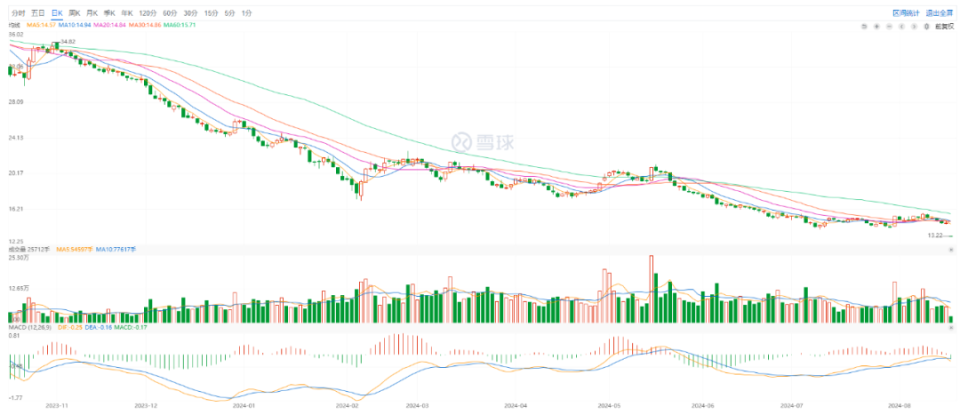
Task: Switch to the 月K monthly candlestick tab
Action: [92, 13]
